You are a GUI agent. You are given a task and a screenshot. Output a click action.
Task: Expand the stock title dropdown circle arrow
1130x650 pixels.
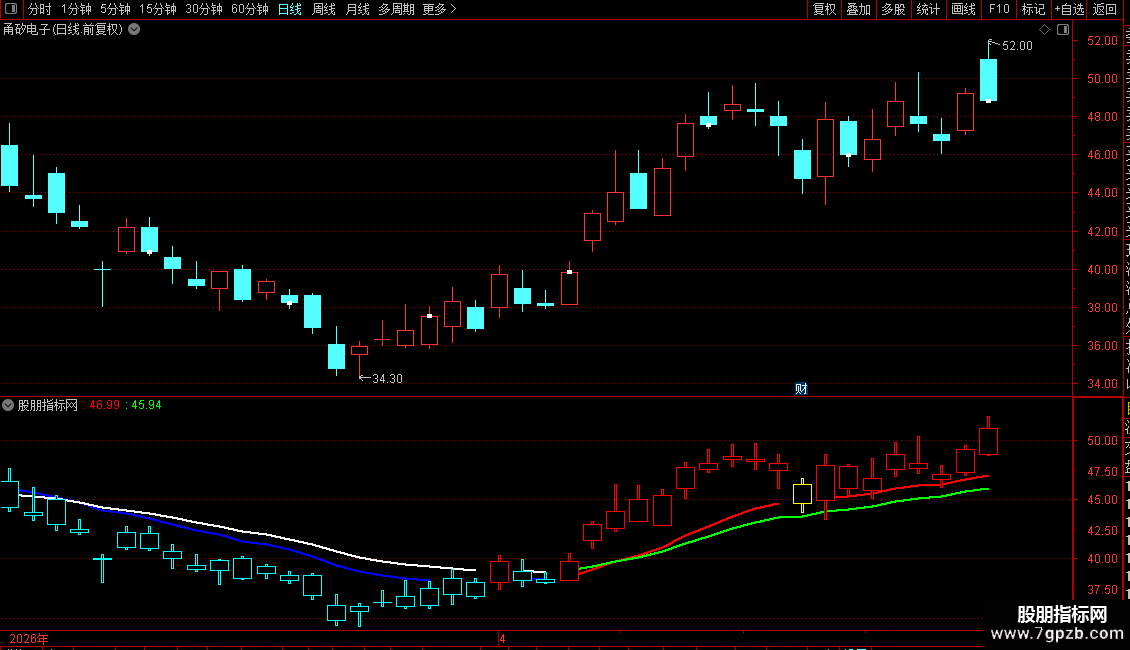[134, 30]
